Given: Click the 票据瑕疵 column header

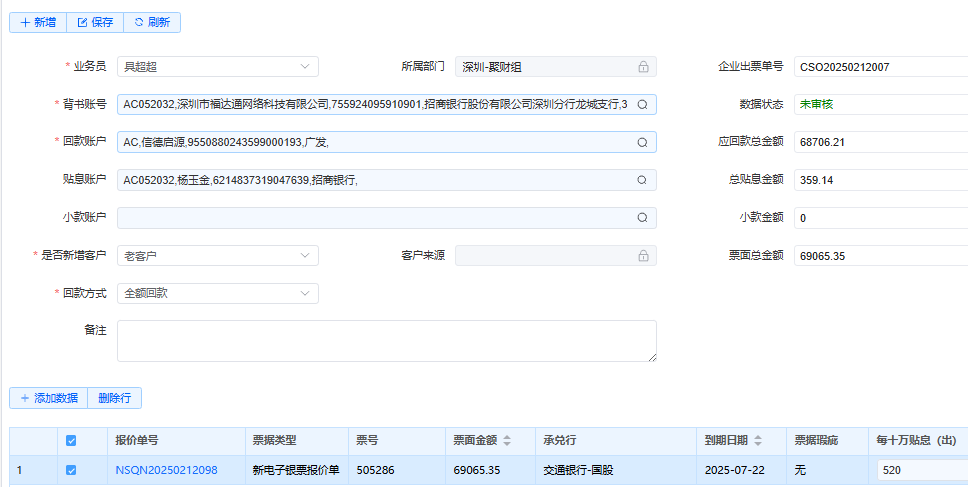Looking at the screenshot, I should pyautogui.click(x=827, y=441).
